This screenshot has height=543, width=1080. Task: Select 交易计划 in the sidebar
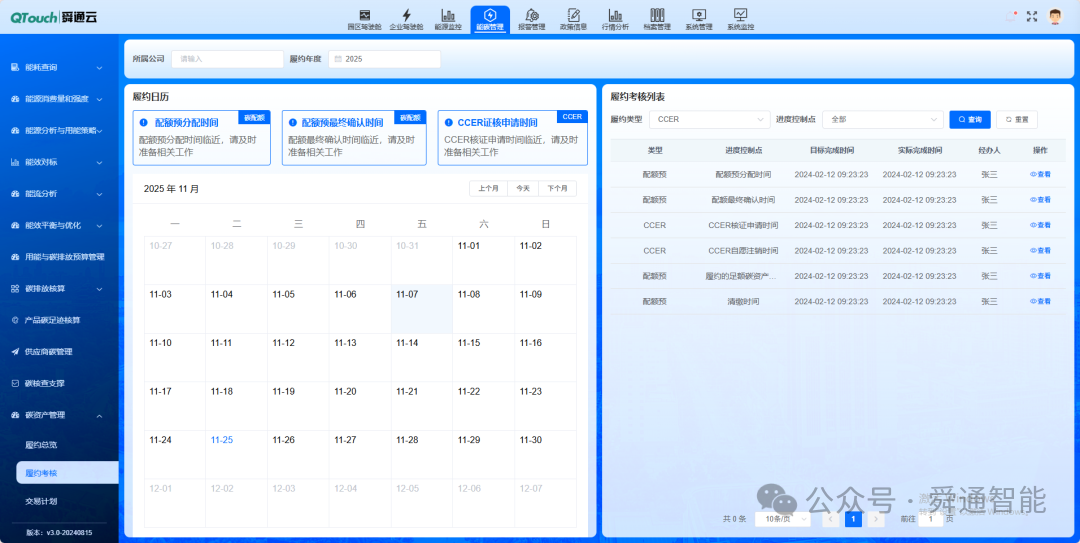click(41, 500)
